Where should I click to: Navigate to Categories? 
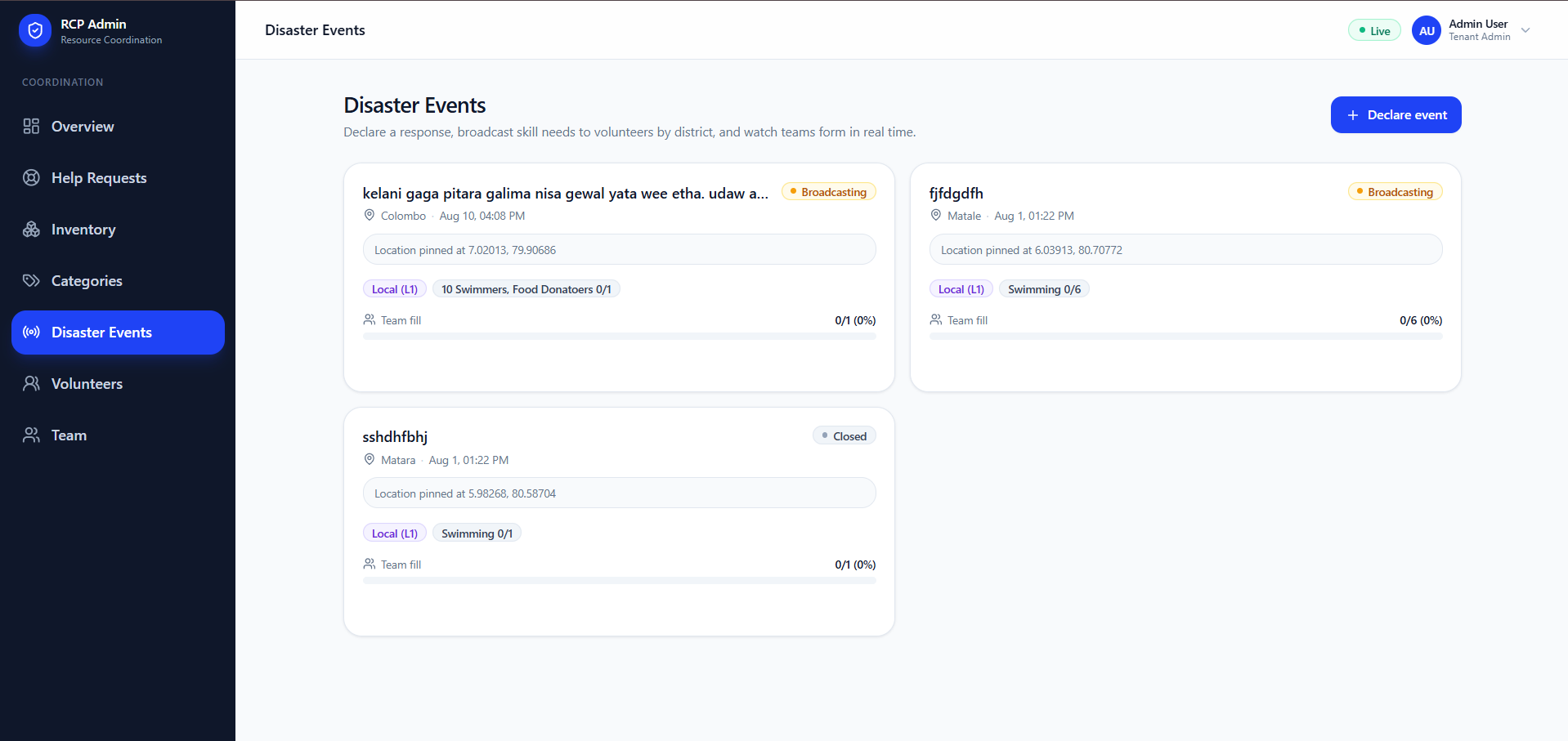pyautogui.click(x=118, y=280)
